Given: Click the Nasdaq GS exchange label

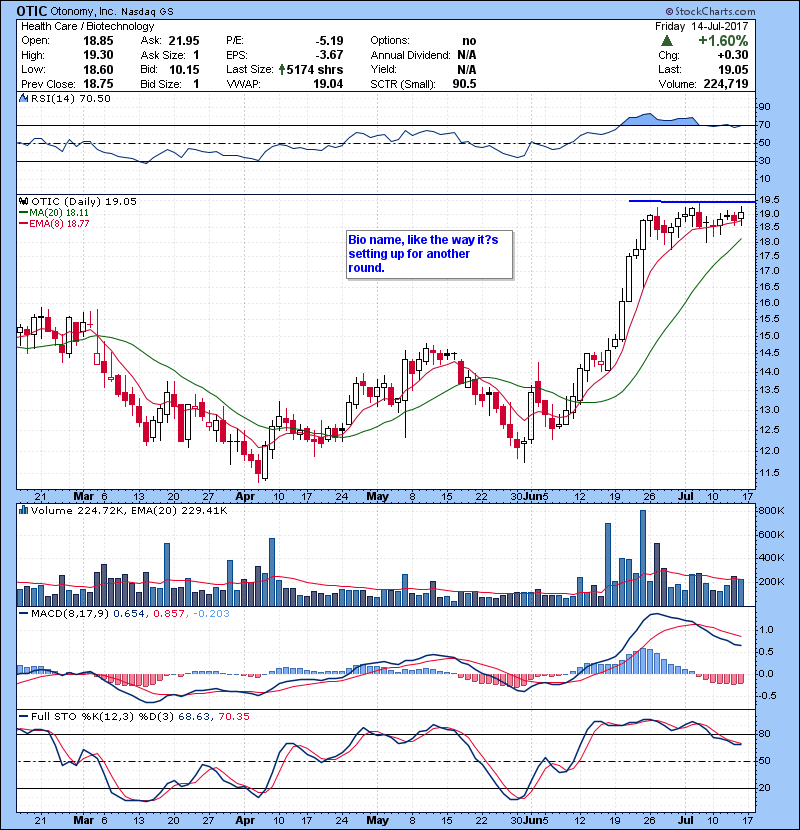Looking at the screenshot, I should (x=147, y=12).
